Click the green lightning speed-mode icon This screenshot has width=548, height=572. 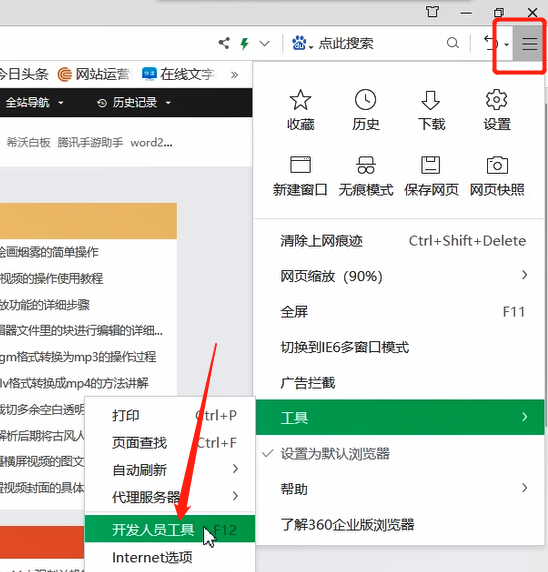point(244,43)
